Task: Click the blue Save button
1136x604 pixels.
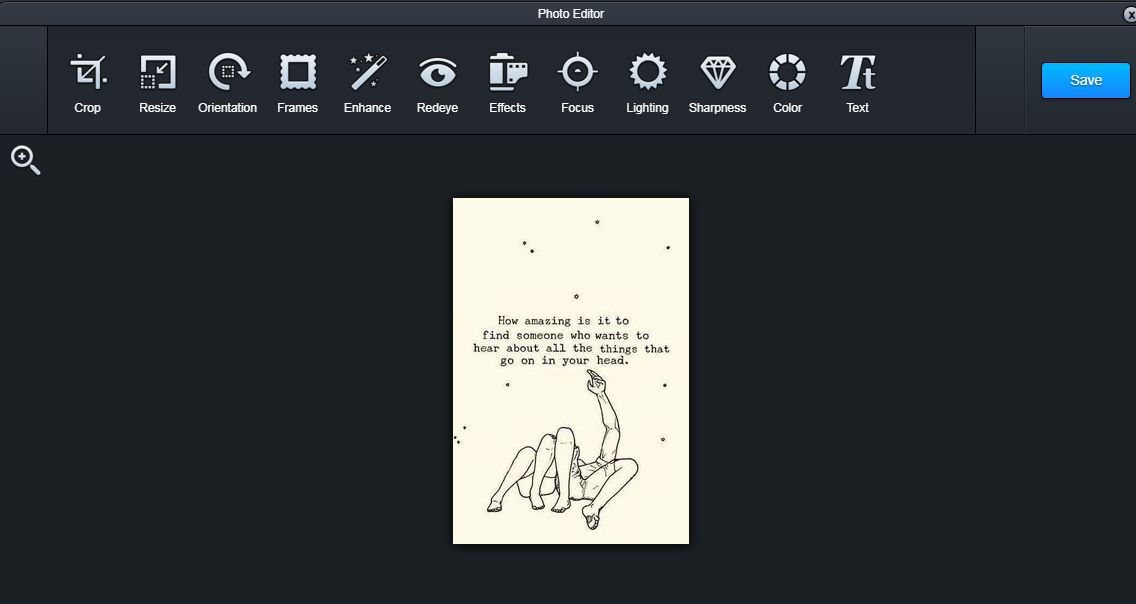Action: click(x=1085, y=80)
